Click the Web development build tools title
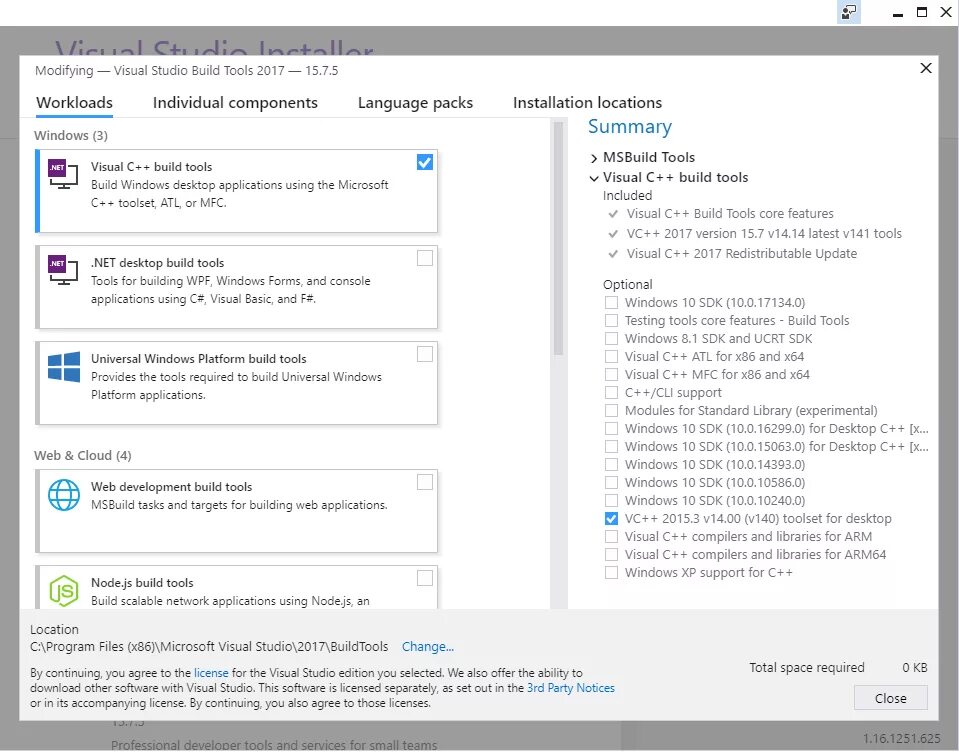 click(171, 487)
